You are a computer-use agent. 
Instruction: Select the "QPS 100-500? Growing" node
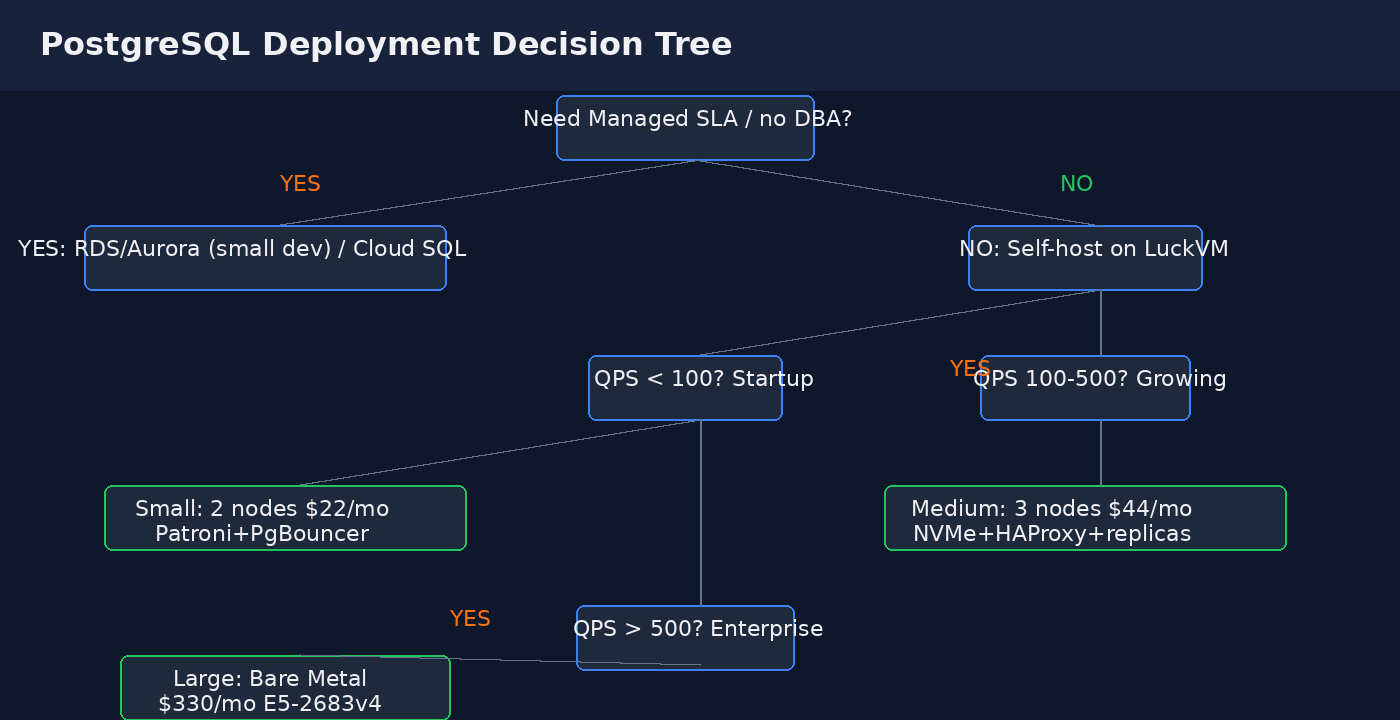click(x=1085, y=388)
